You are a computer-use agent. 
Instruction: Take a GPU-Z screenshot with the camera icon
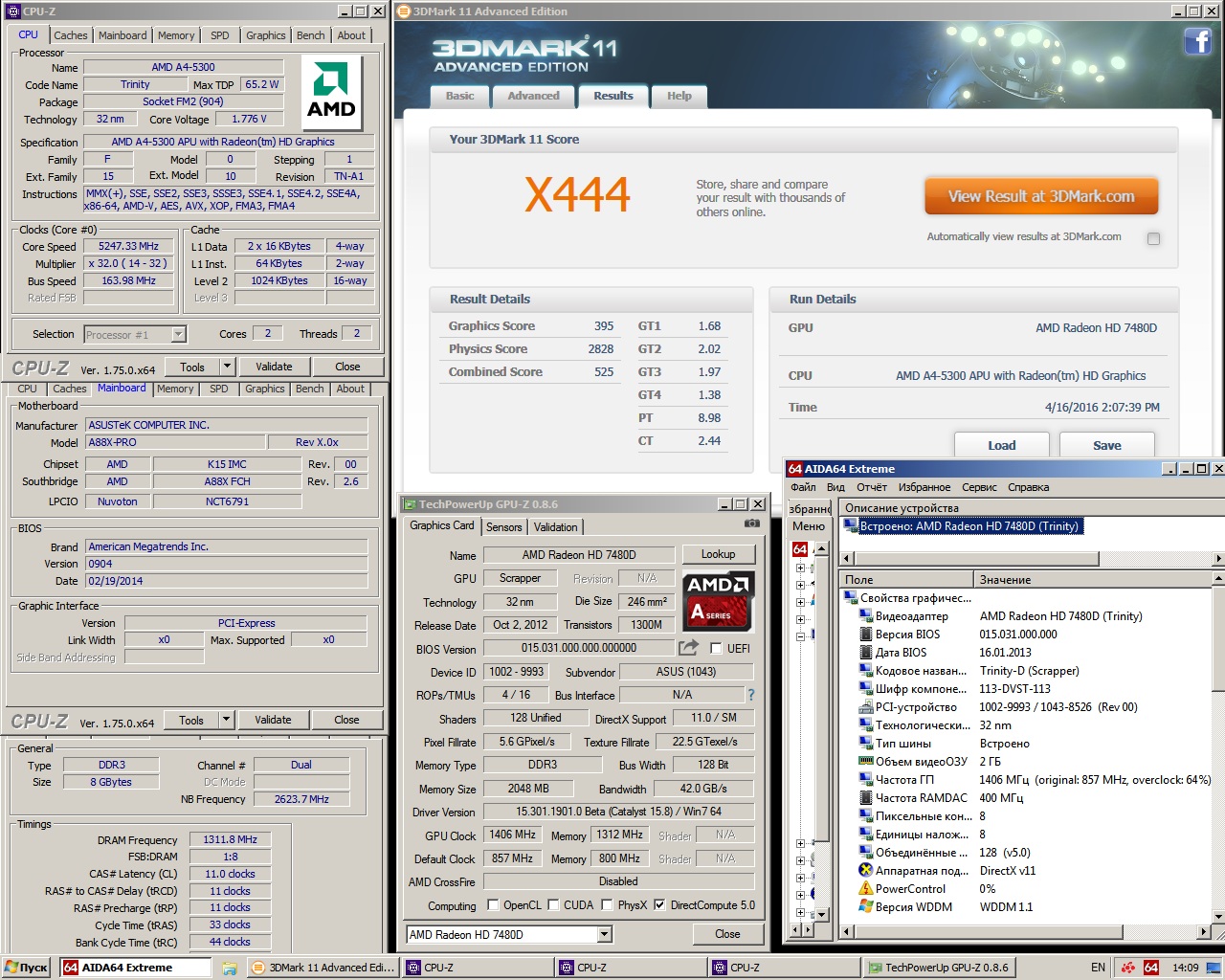(752, 523)
